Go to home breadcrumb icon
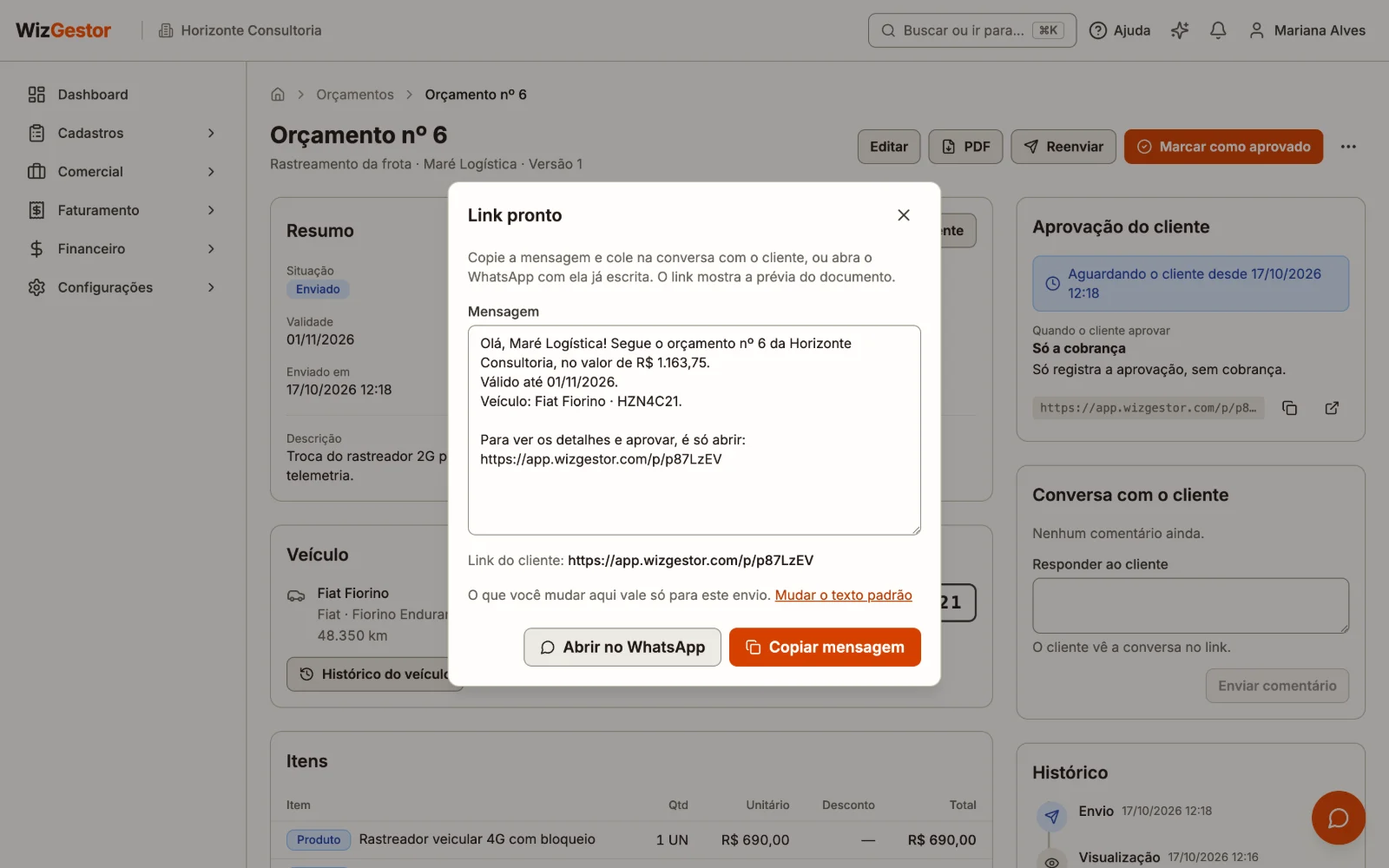The width and height of the screenshot is (1389, 868). click(278, 95)
